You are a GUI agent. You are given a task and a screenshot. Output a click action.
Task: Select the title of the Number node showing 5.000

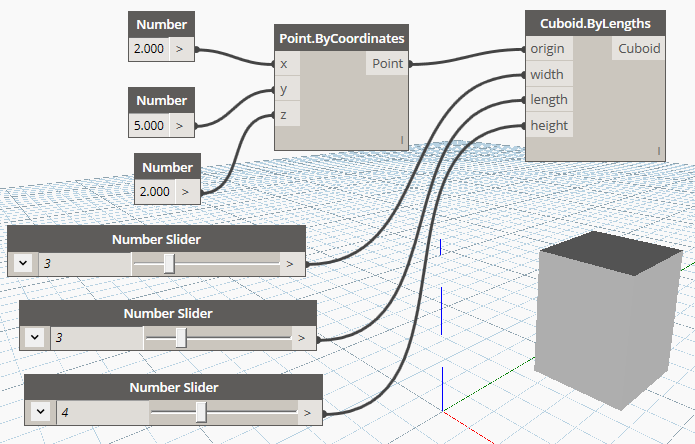pos(162,101)
